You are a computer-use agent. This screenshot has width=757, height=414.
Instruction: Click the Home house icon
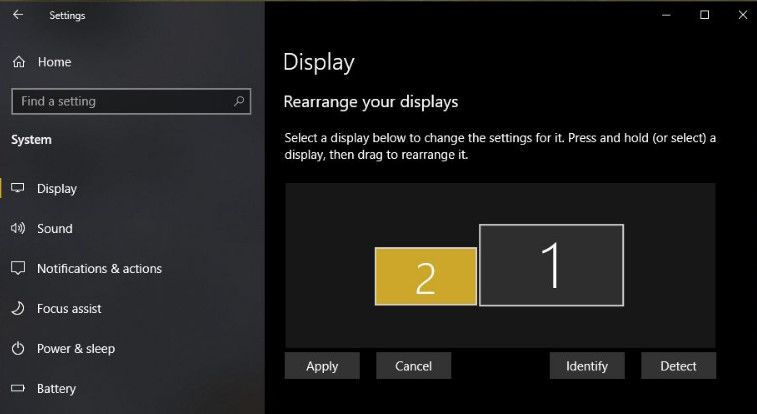19,62
